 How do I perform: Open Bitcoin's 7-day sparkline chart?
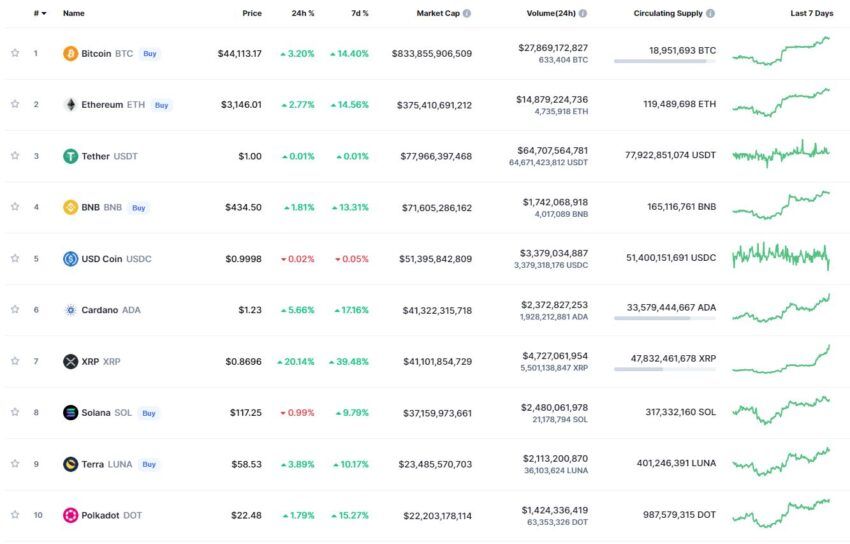point(781,51)
